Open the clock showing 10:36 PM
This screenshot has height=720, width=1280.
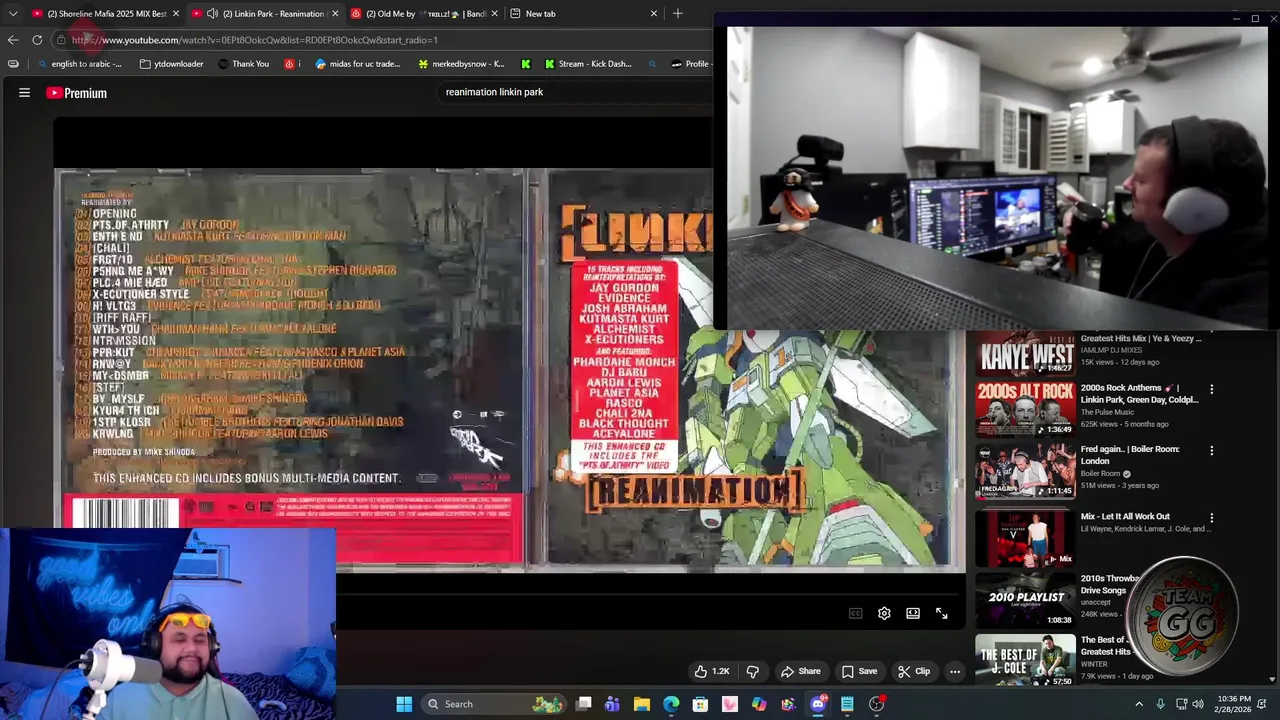point(1234,704)
